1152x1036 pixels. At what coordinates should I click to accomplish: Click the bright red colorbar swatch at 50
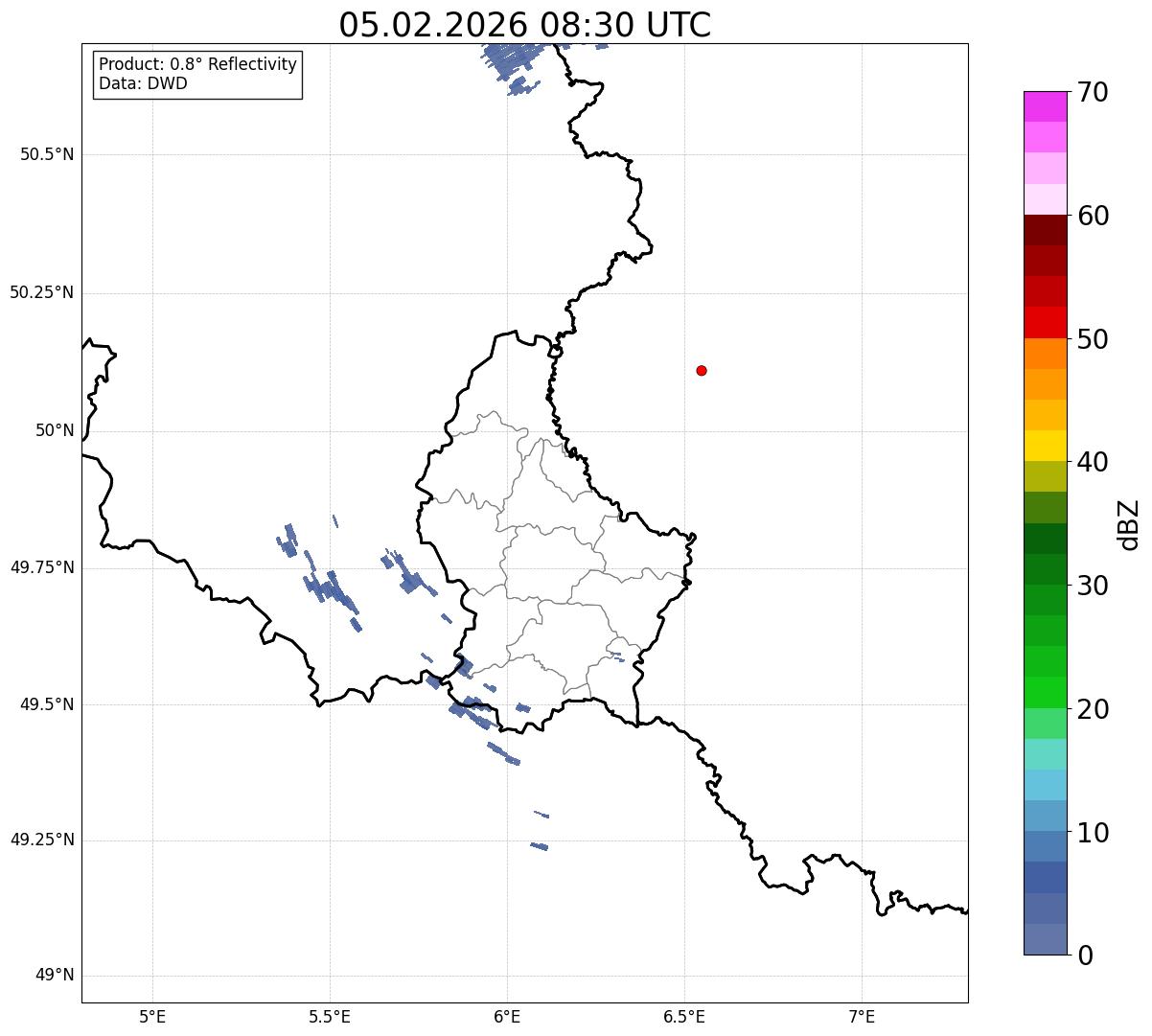(x=1045, y=323)
